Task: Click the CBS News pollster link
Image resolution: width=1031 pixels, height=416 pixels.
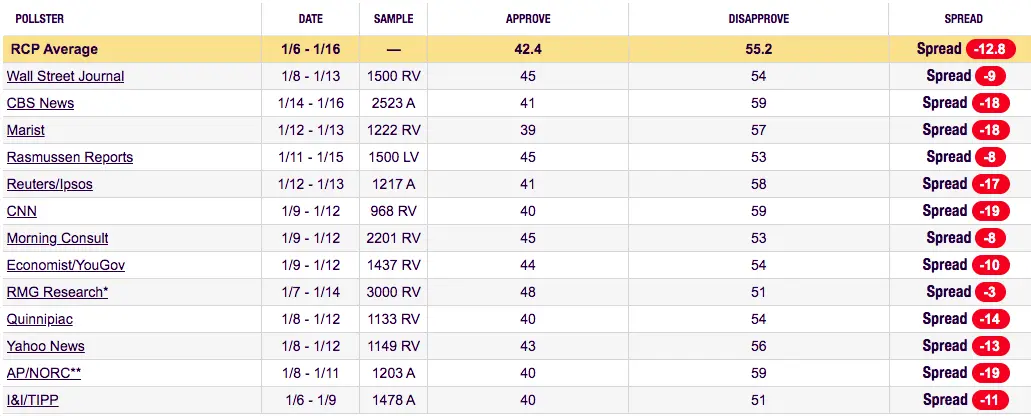Action: [x=40, y=103]
